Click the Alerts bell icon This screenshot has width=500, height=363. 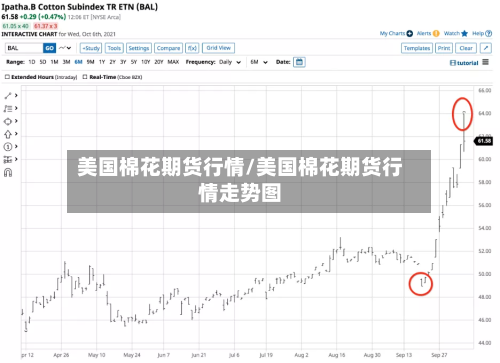pos(436,33)
